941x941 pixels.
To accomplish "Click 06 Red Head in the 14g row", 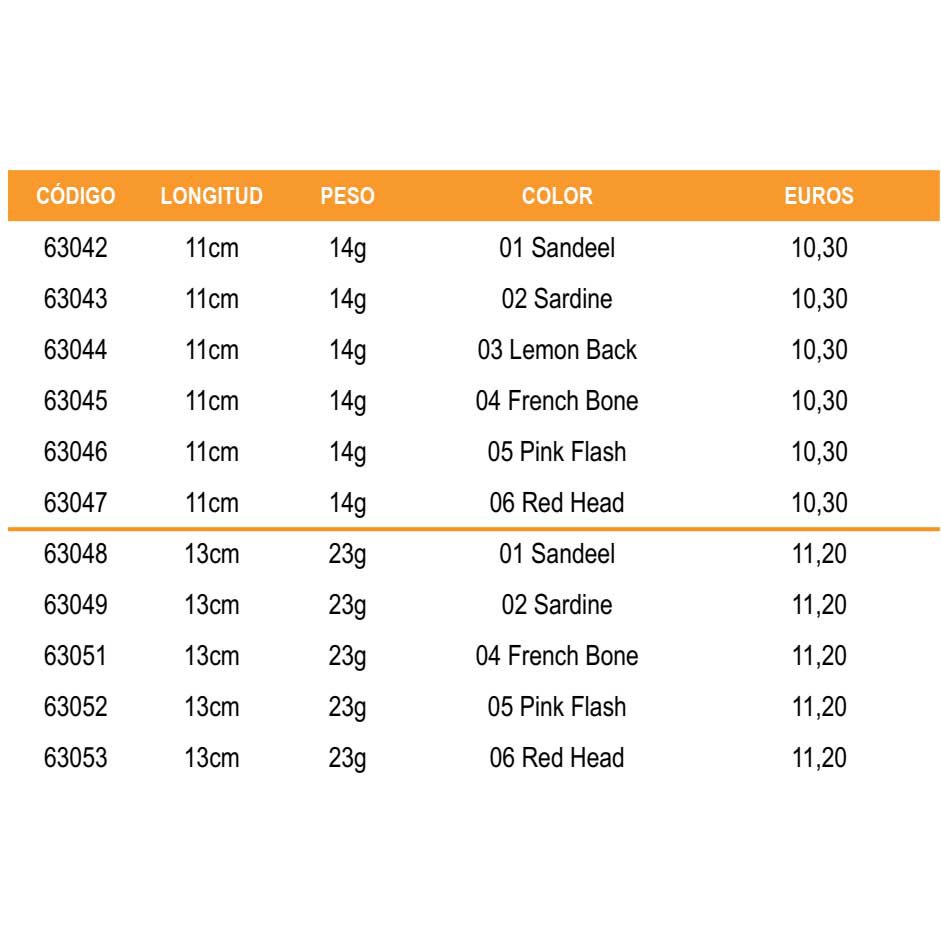I will 557,503.
